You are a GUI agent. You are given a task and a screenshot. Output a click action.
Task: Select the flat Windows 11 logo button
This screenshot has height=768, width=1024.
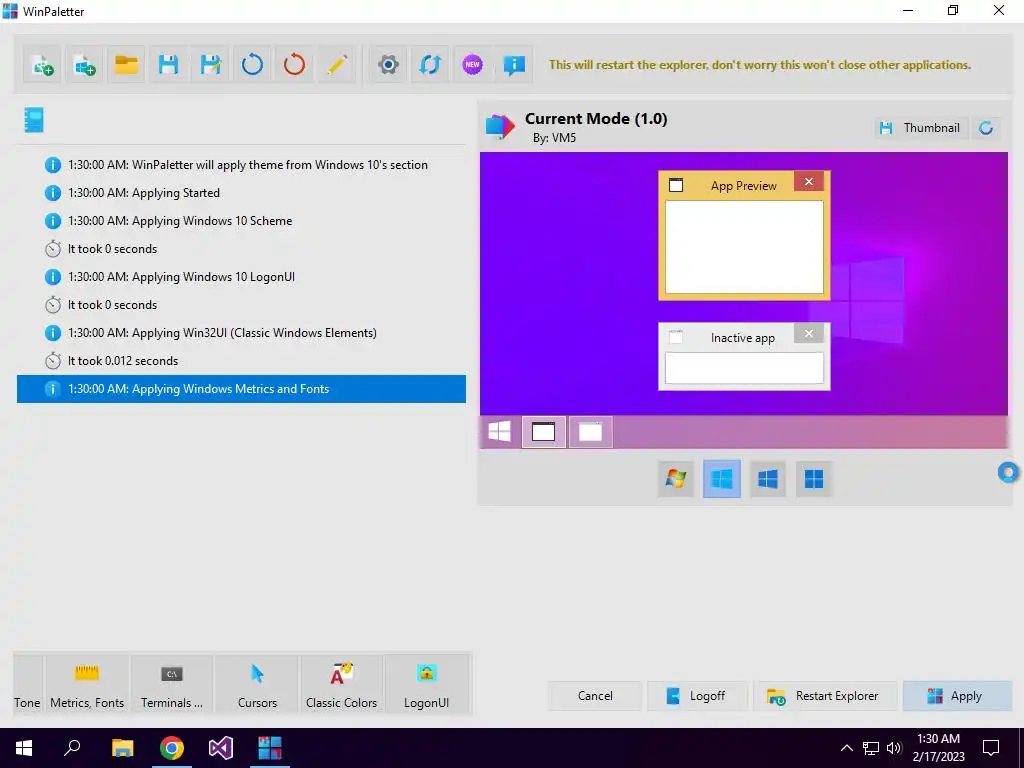(x=814, y=479)
